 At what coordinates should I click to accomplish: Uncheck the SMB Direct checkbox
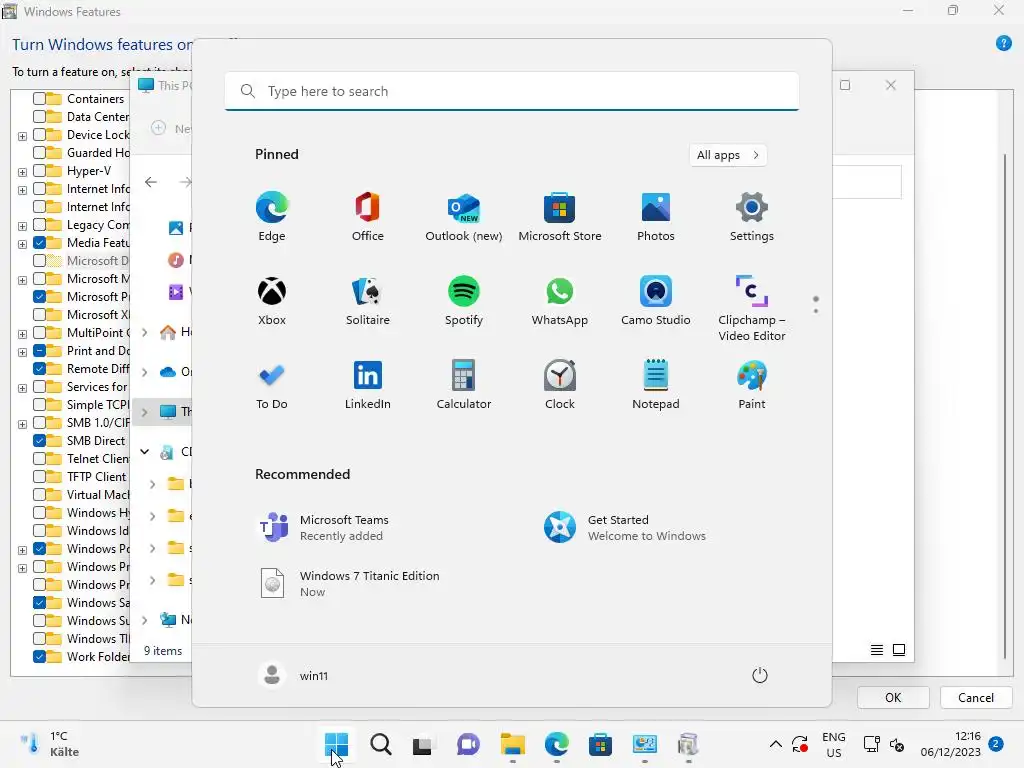tap(39, 440)
